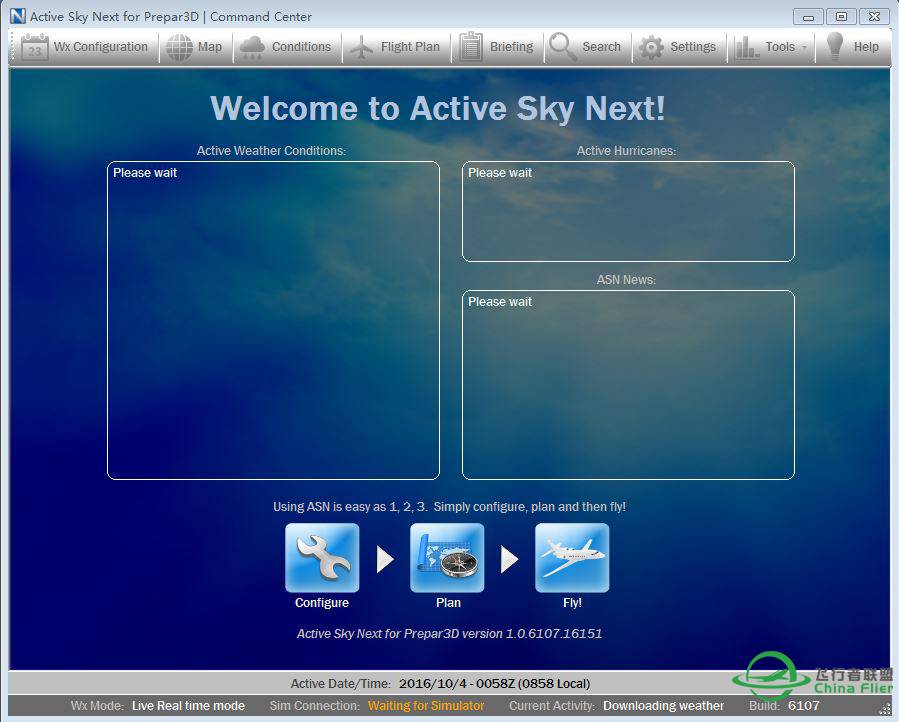Viewport: 899px width, 722px height.
Task: Click inside the ASN News panel
Action: click(x=628, y=385)
